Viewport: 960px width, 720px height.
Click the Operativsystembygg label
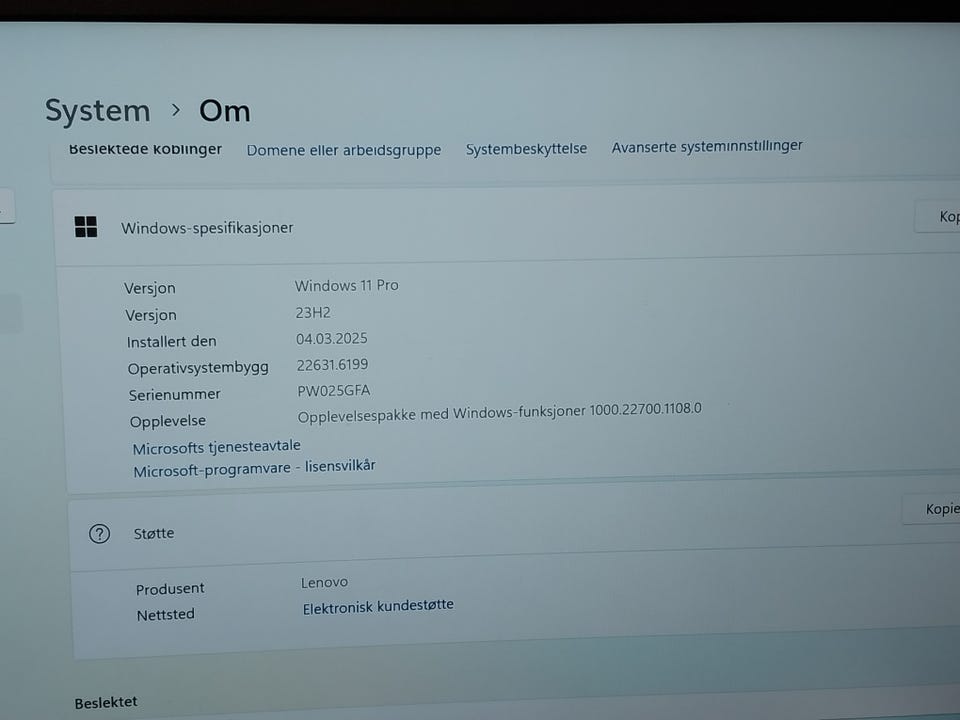(x=198, y=368)
